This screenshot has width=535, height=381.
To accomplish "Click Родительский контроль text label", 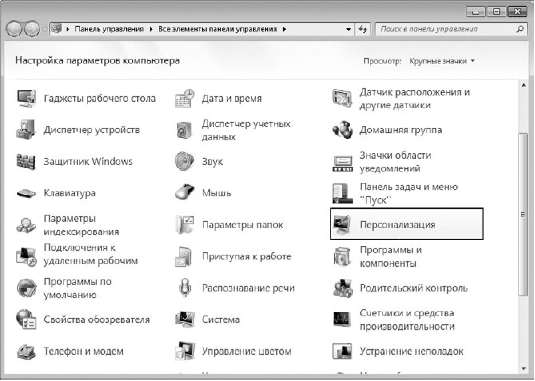I will click(x=414, y=288).
